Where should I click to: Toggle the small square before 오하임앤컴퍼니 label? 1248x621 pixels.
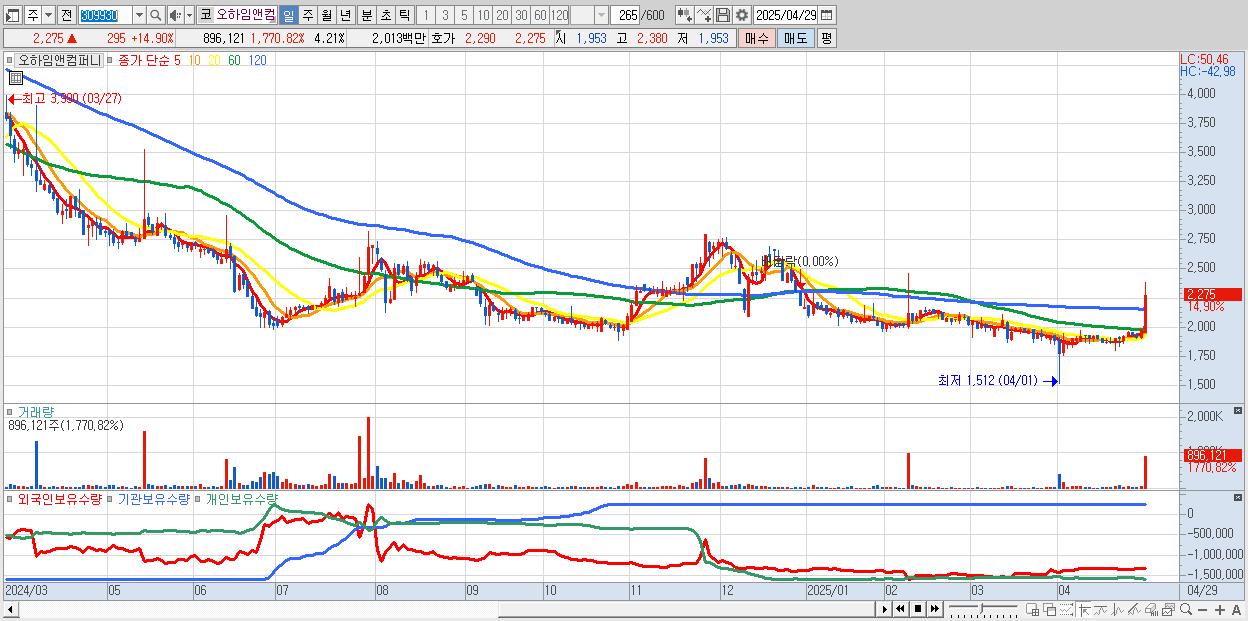(12, 60)
